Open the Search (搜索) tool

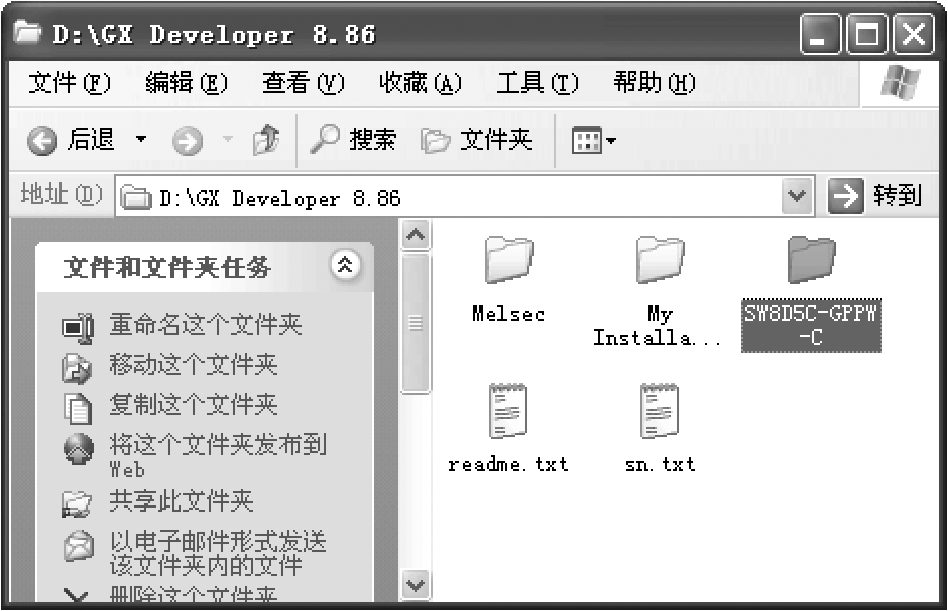click(353, 140)
